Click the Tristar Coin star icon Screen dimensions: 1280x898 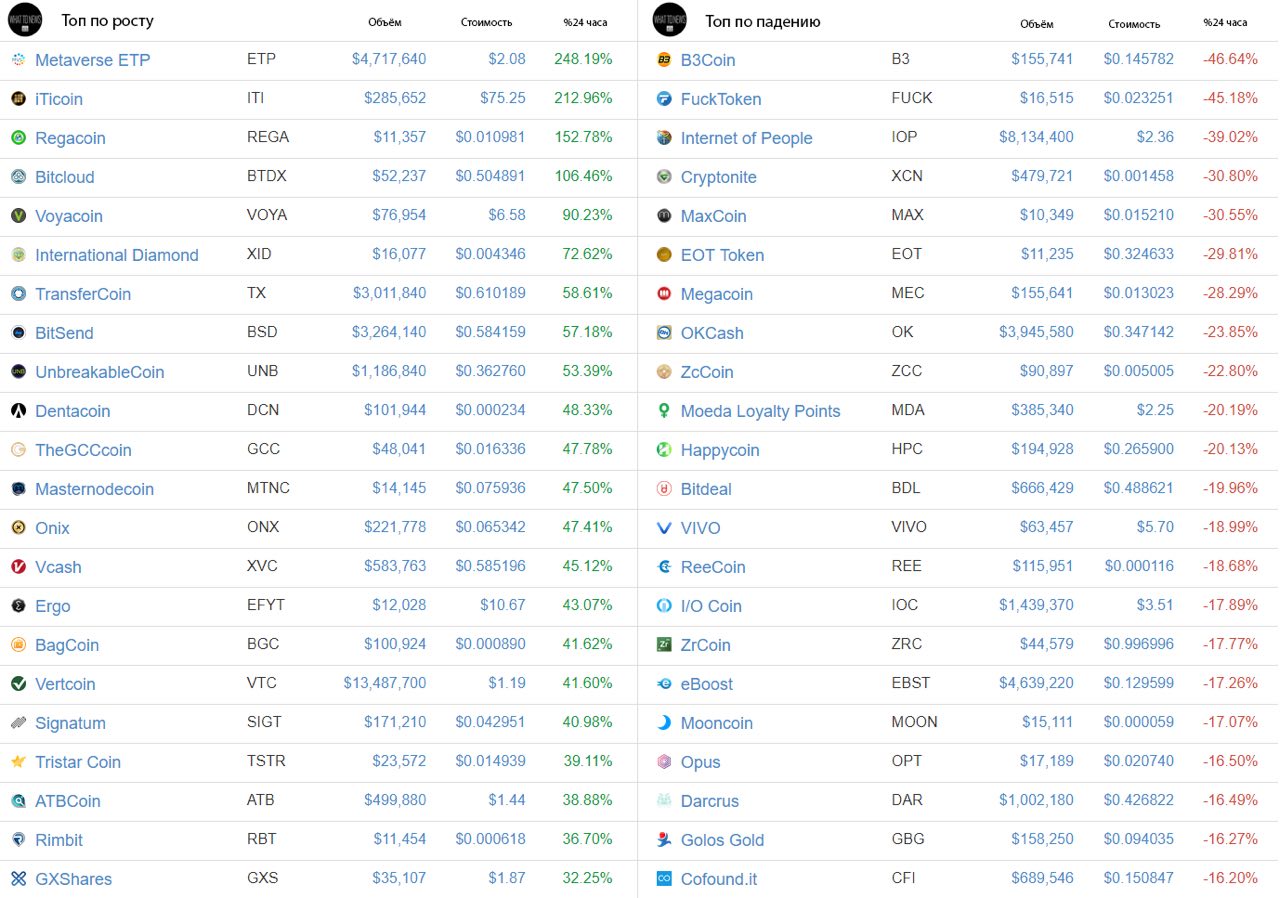click(18, 762)
